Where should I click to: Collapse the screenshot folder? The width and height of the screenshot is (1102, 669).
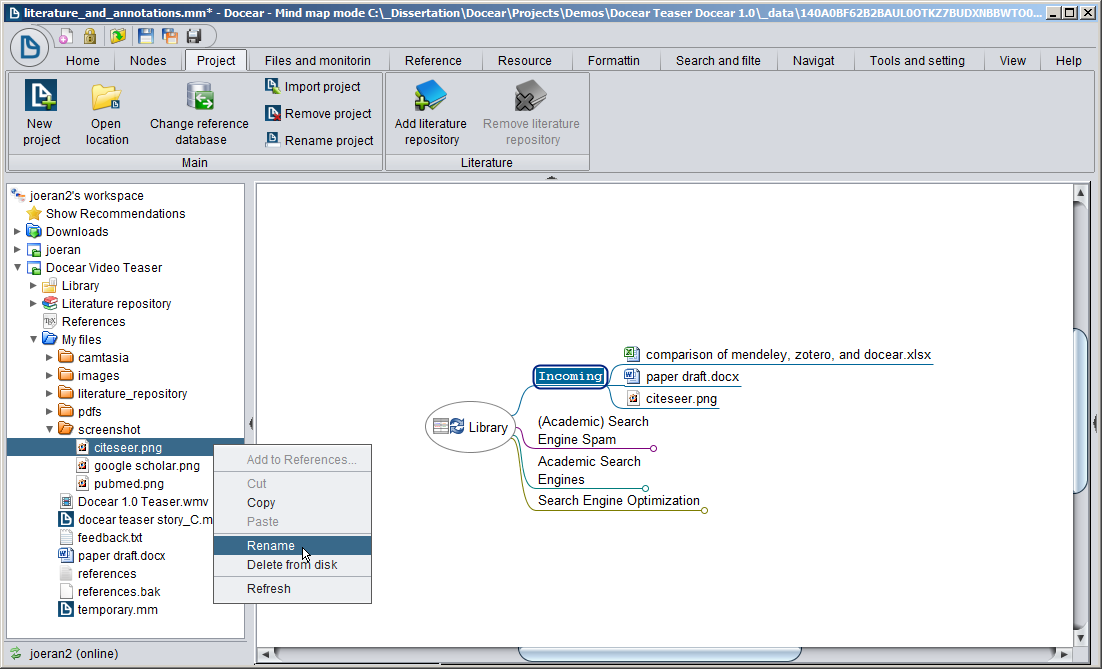(49, 429)
